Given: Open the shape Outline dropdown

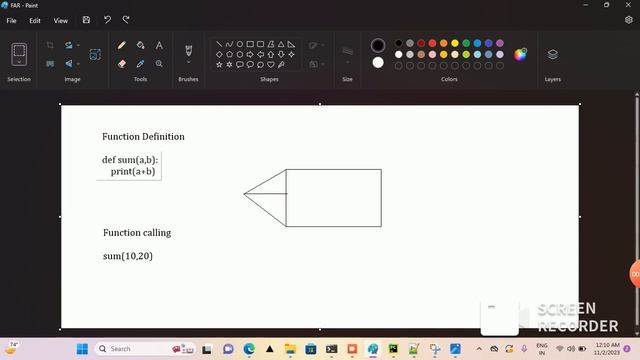Looking at the screenshot, I should point(316,45).
